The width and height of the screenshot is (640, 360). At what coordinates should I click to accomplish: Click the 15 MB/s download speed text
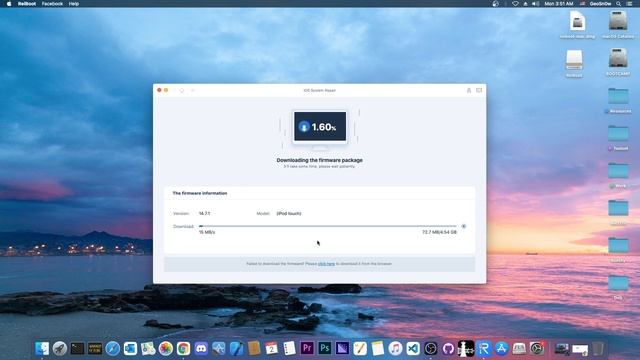click(x=207, y=232)
